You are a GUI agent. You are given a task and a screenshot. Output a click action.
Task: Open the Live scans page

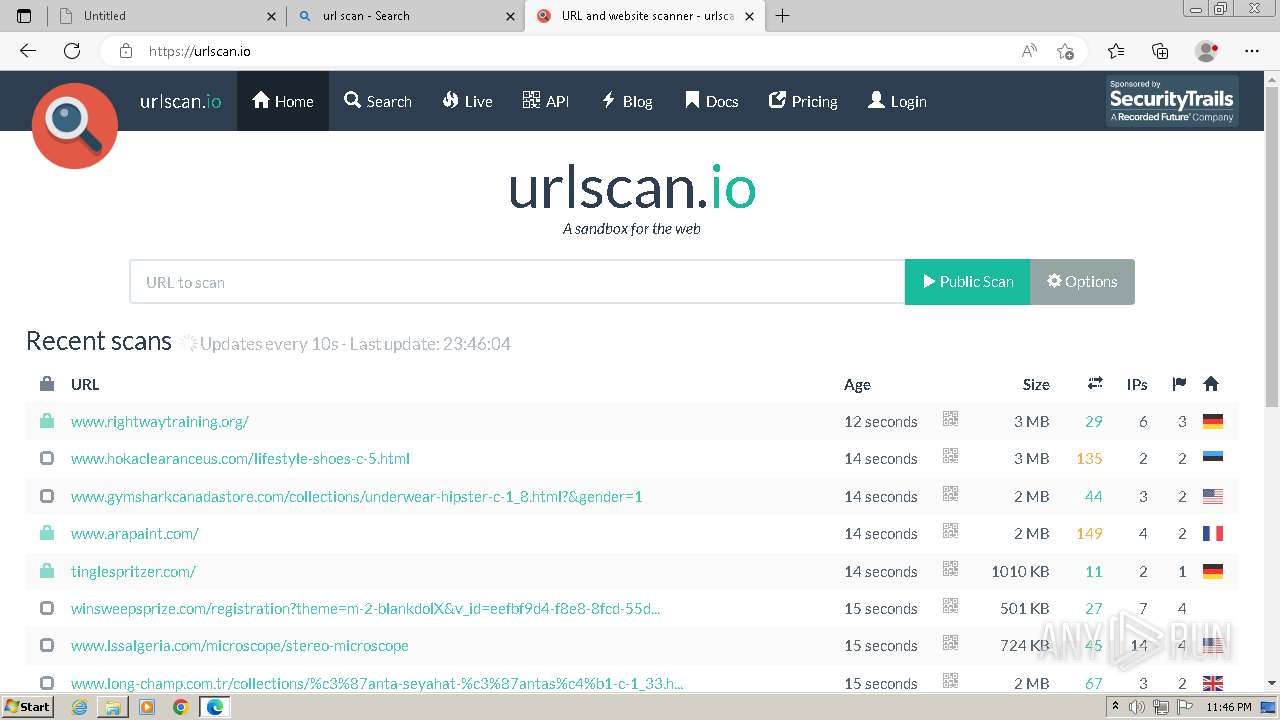pos(468,101)
